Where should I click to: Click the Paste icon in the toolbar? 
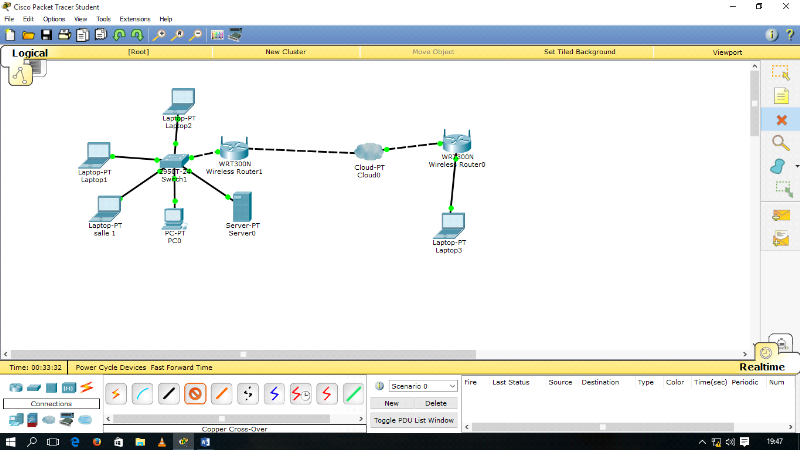[x=101, y=35]
